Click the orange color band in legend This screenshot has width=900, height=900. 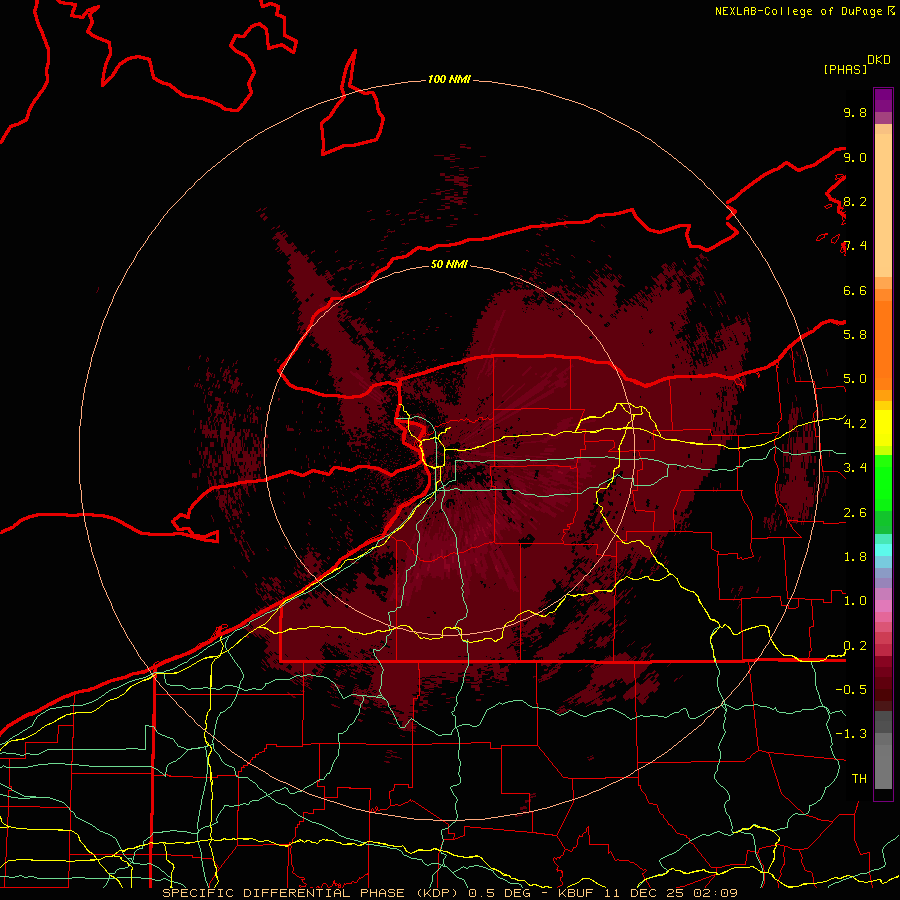(883, 344)
